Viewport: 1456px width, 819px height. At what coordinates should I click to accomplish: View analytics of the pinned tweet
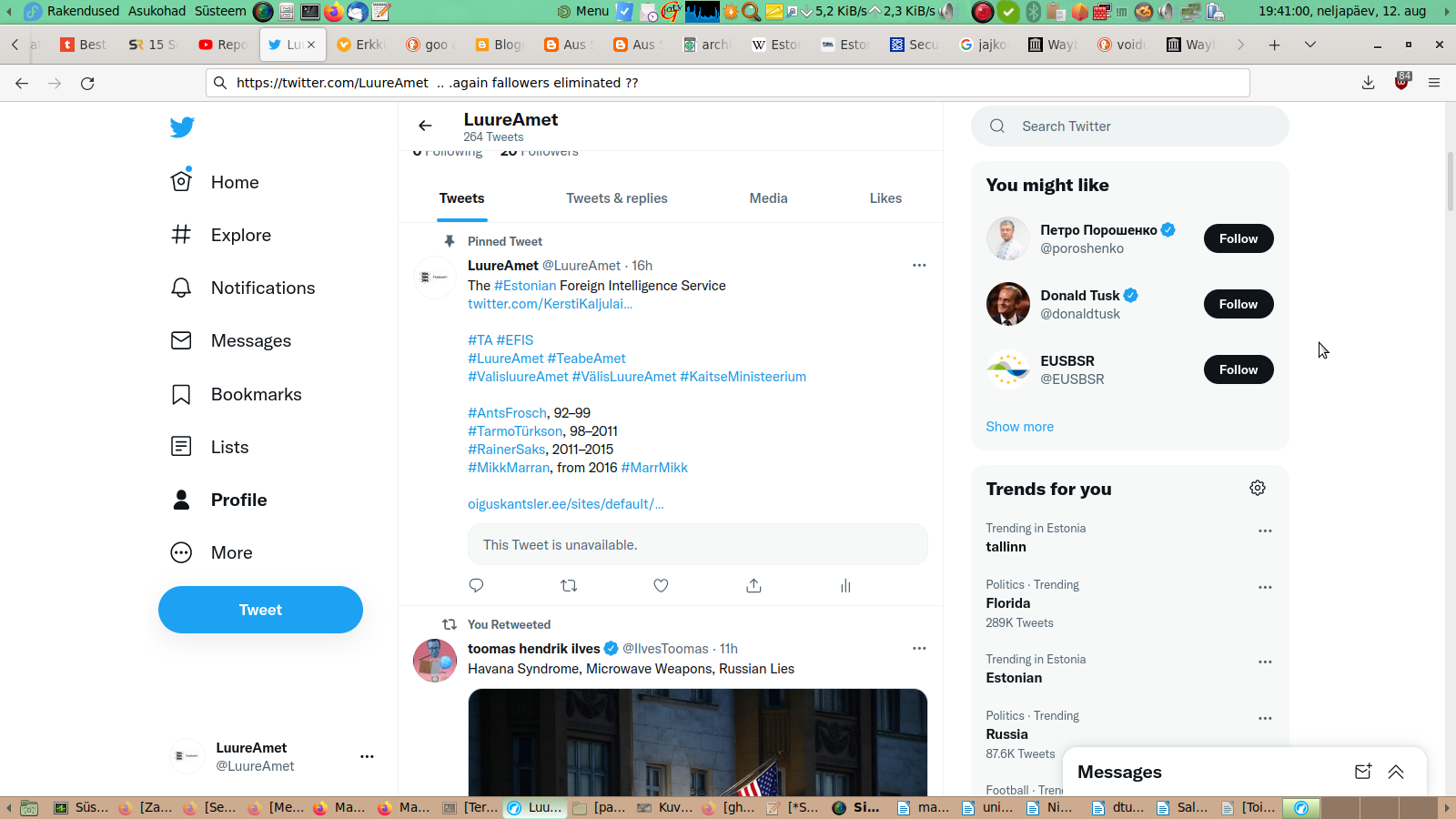coord(845,585)
